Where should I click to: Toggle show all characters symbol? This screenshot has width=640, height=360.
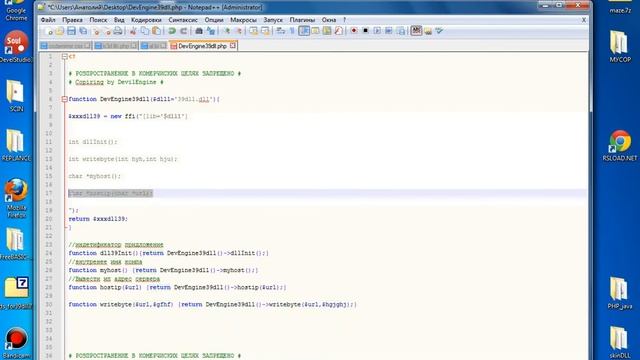coord(292,31)
